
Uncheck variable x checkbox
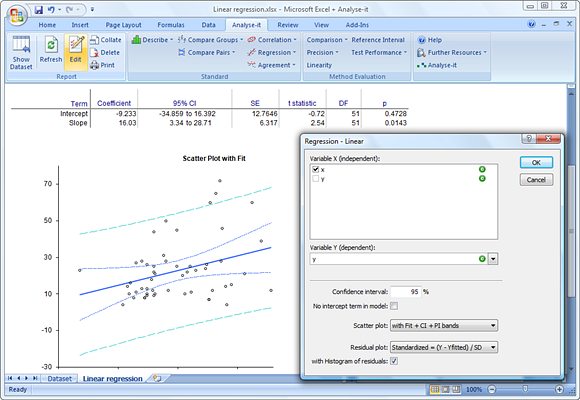click(316, 169)
